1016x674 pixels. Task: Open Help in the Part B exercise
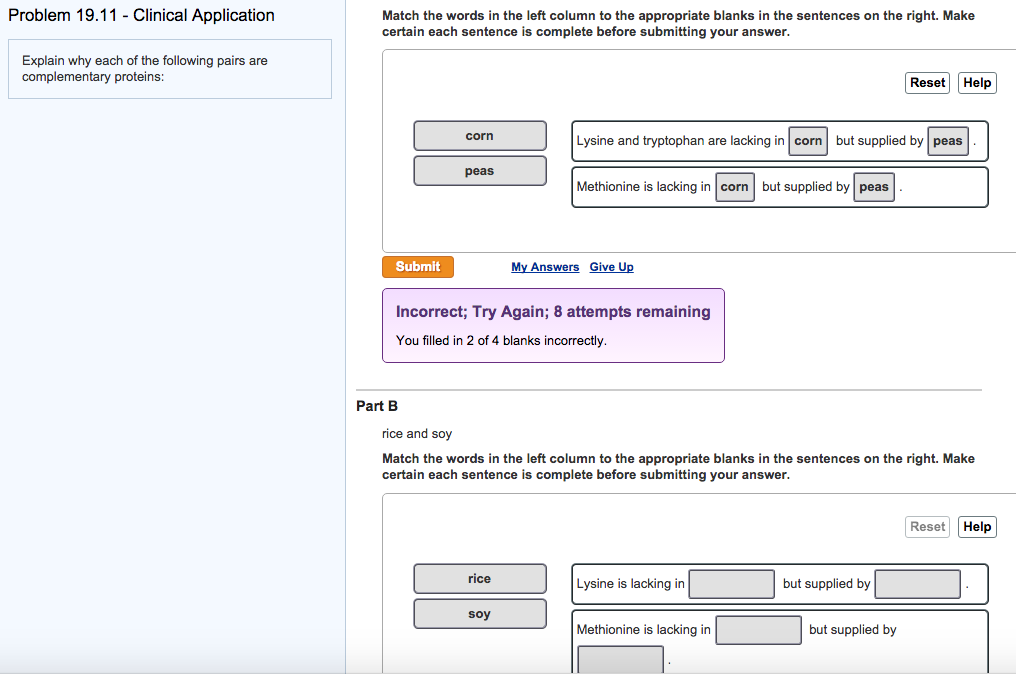(977, 527)
